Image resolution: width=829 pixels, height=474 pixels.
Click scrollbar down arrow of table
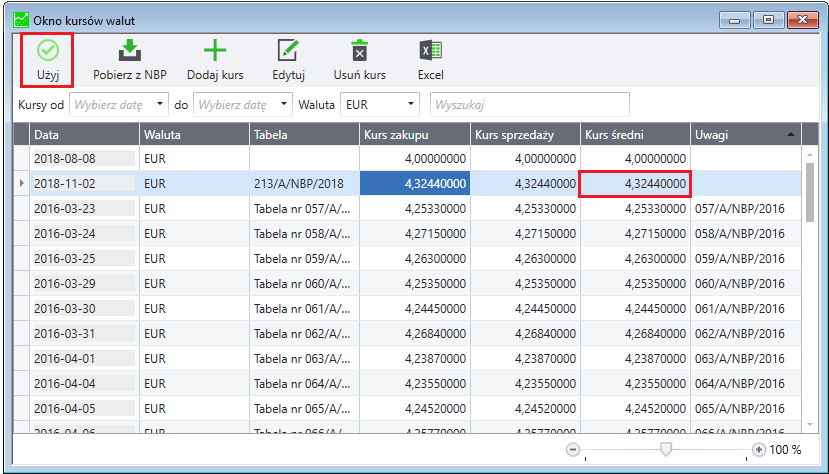[x=810, y=425]
